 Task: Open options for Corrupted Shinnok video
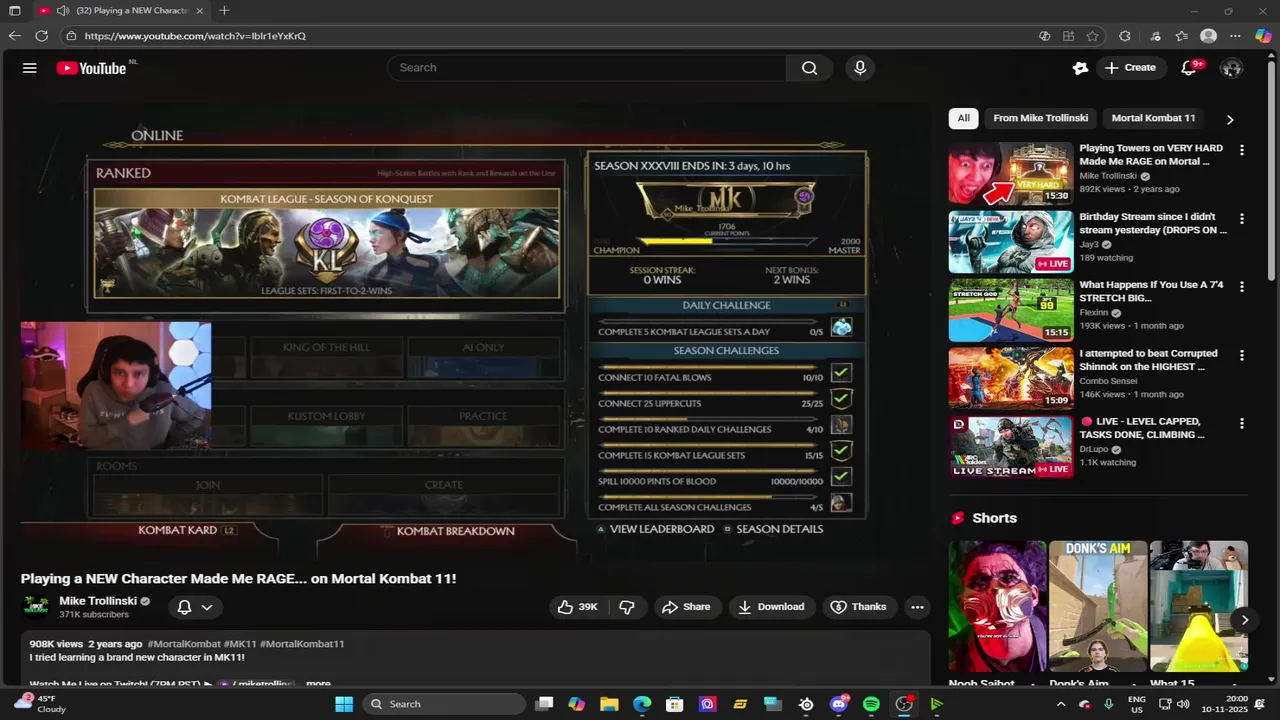pyautogui.click(x=1242, y=355)
